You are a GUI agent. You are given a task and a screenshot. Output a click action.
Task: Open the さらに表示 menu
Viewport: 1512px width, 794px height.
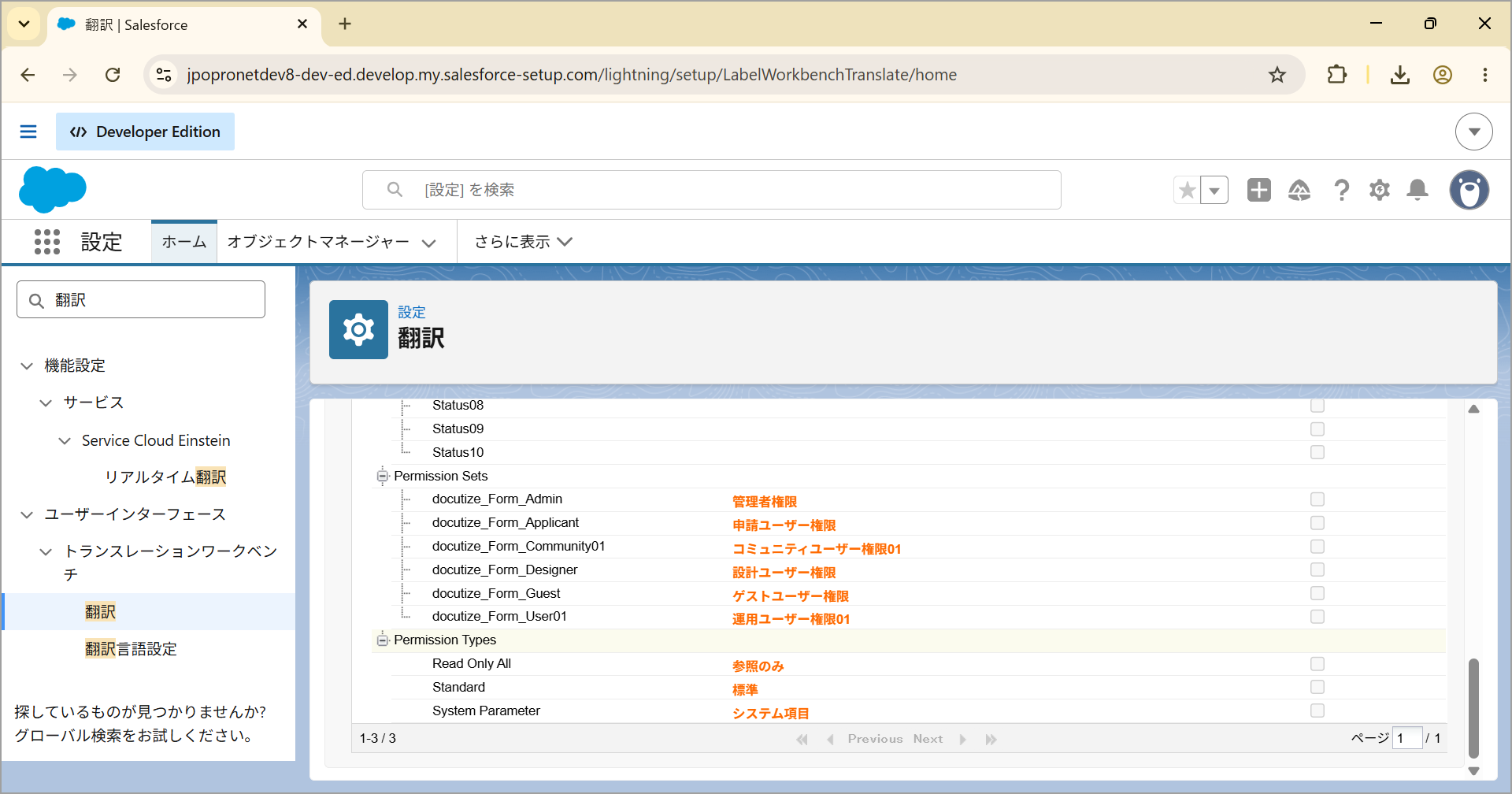pos(523,242)
